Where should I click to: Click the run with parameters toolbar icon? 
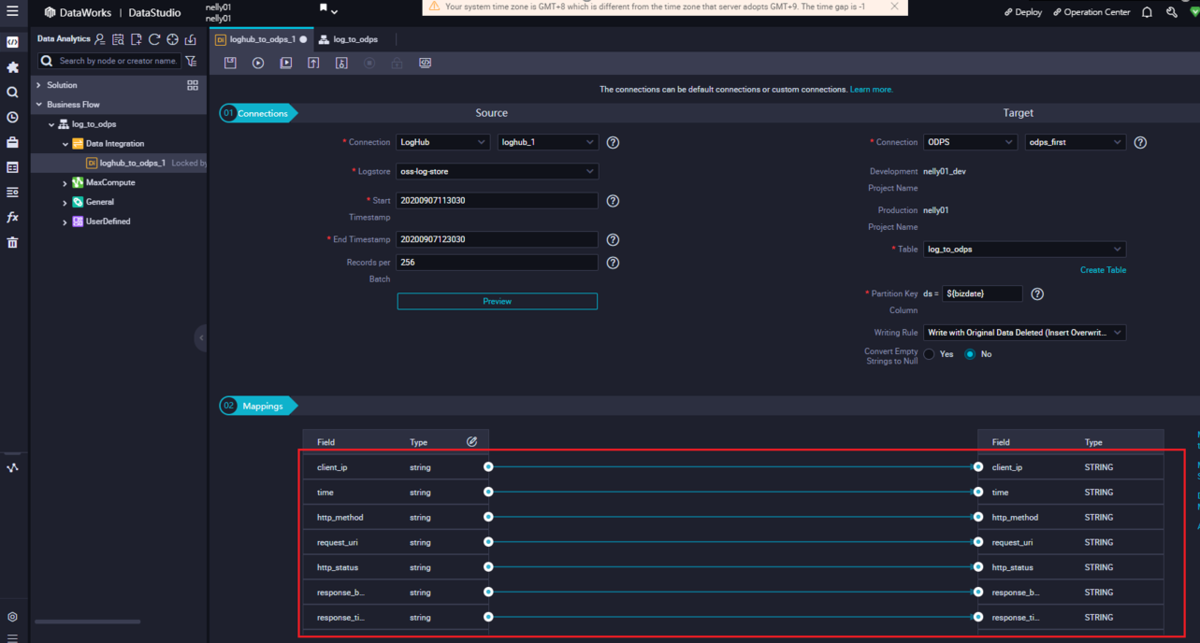click(286, 63)
